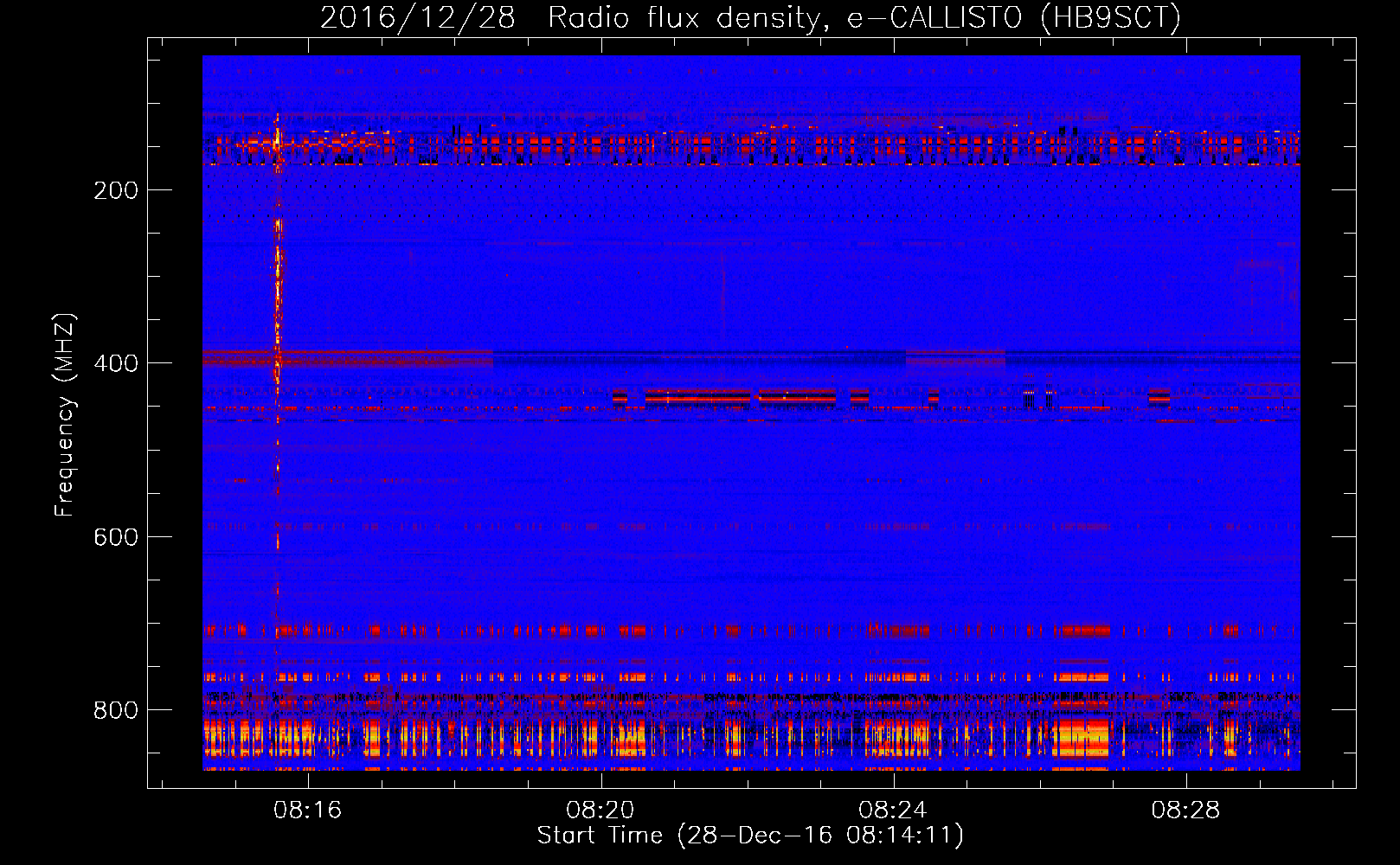Select the 600 frequency tick label
This screenshot has height=865, width=1400.
[x=116, y=537]
